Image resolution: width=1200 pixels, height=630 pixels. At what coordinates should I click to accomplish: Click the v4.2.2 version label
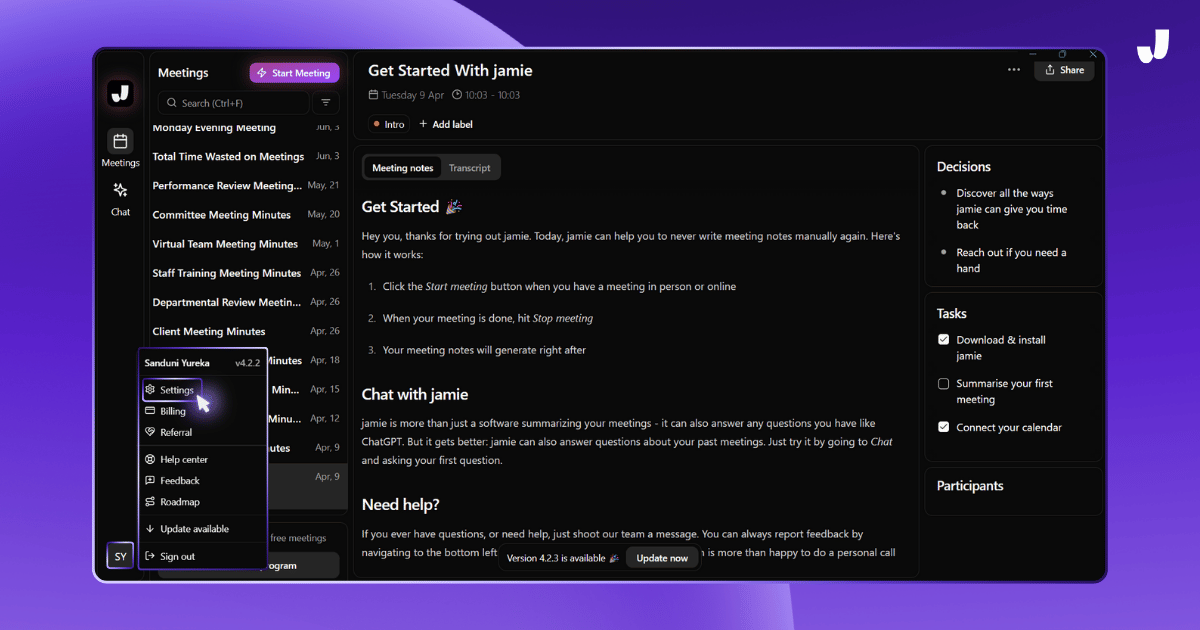coord(247,363)
